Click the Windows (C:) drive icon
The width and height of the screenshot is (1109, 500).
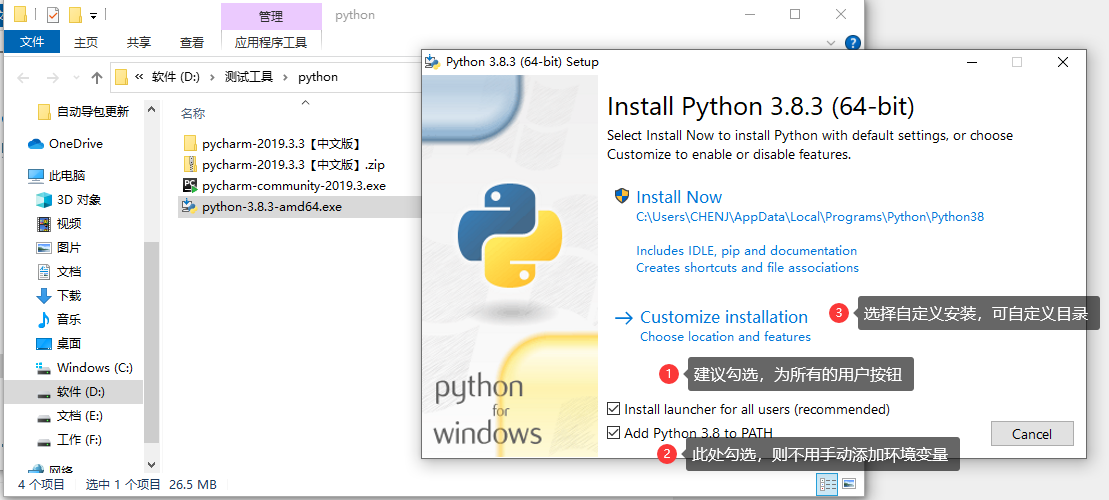pos(45,368)
